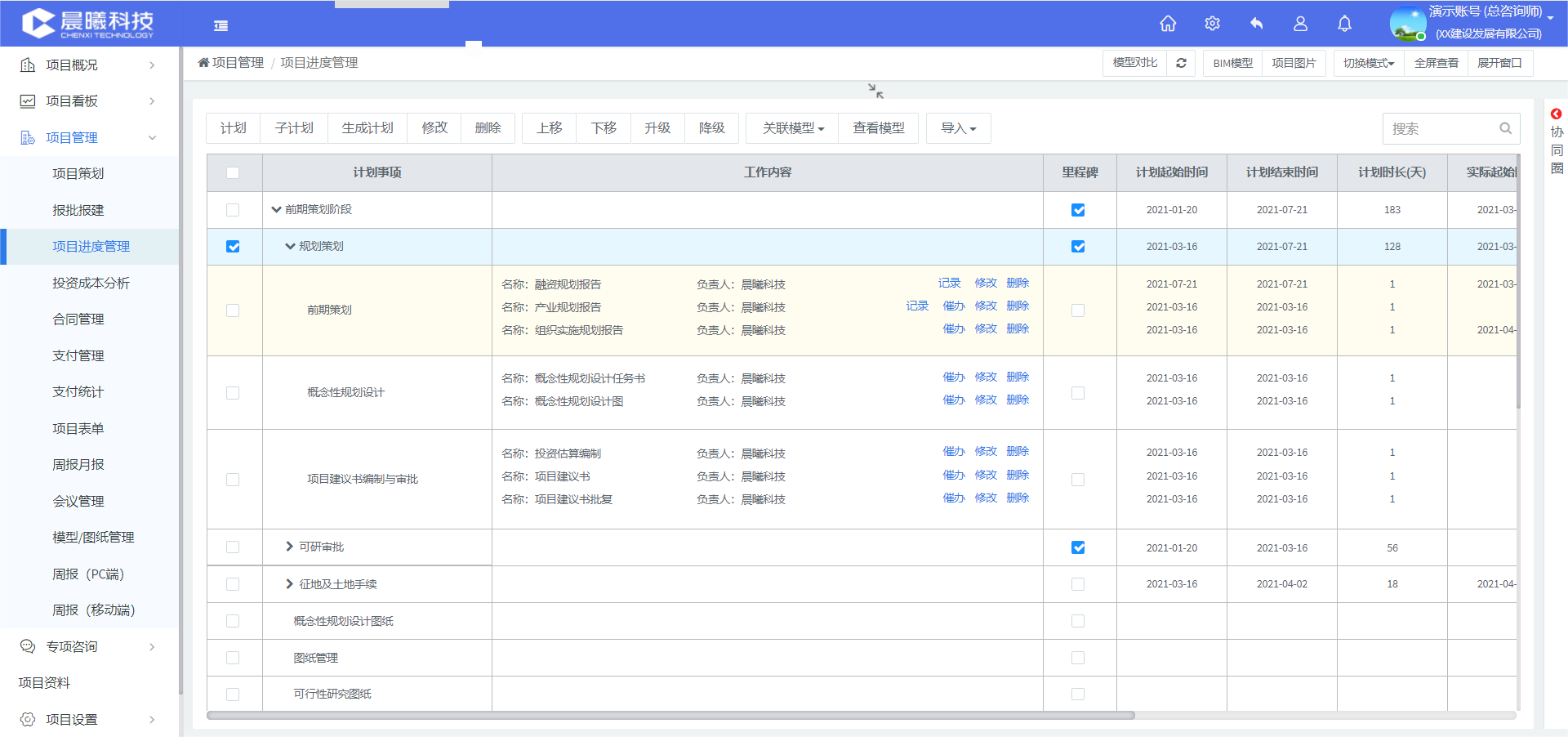Click the search magnifier icon
The height and width of the screenshot is (737, 1568).
pyautogui.click(x=1505, y=128)
